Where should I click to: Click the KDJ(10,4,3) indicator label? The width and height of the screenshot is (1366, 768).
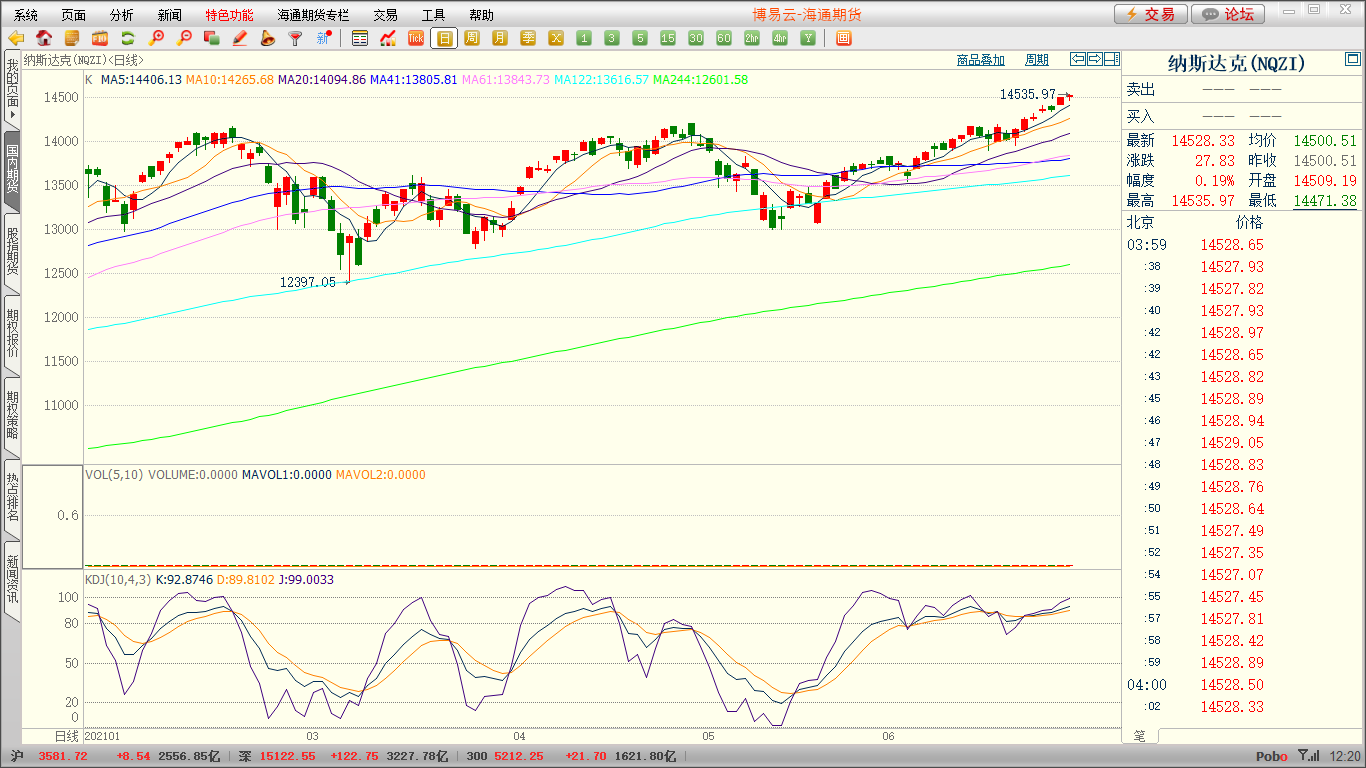click(x=118, y=579)
